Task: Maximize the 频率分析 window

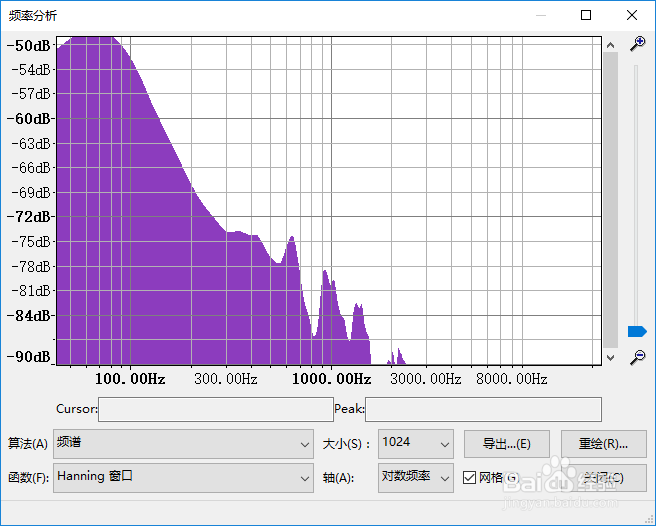Action: click(x=586, y=15)
